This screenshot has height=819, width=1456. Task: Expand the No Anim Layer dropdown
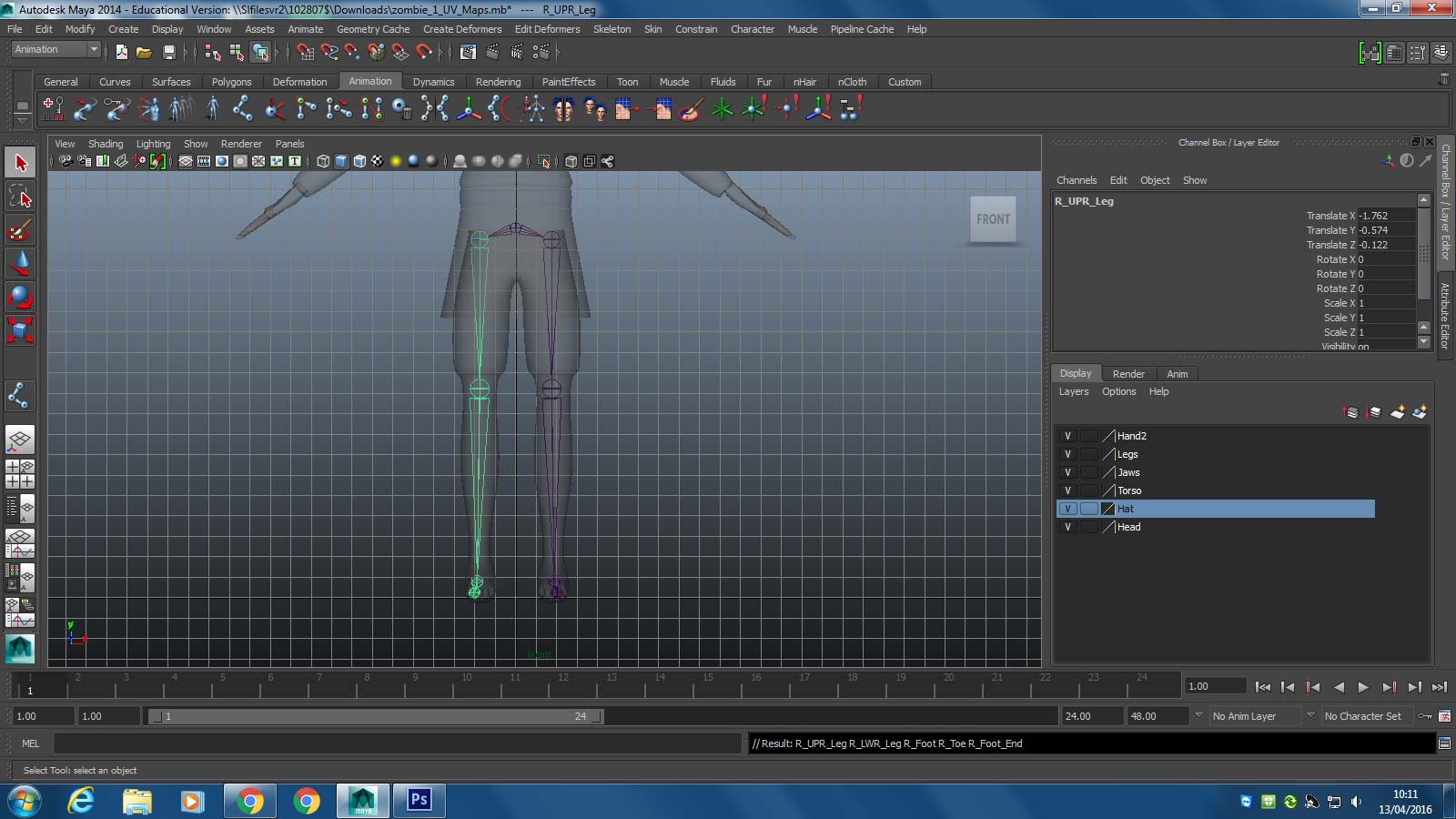[1199, 716]
